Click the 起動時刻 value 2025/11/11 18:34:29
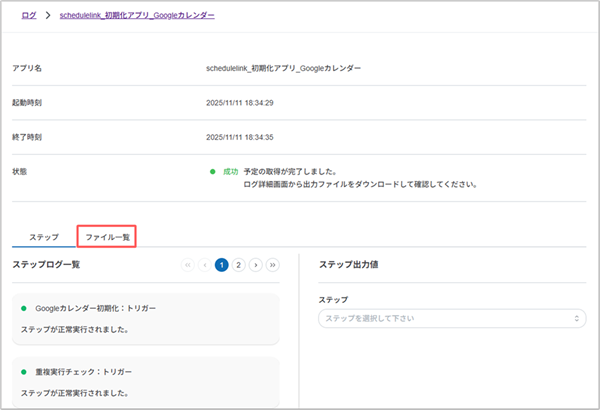 point(239,102)
